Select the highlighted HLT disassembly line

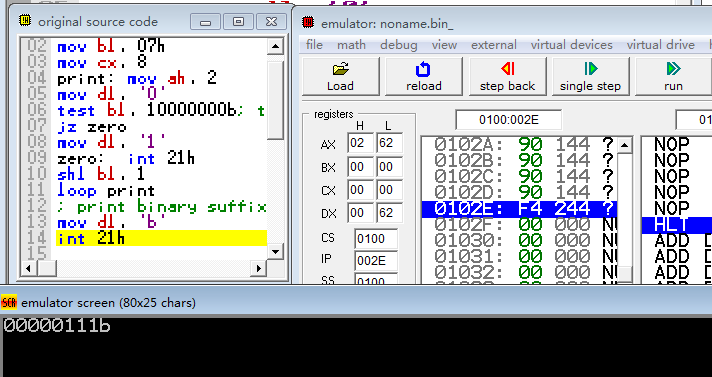pos(677,225)
